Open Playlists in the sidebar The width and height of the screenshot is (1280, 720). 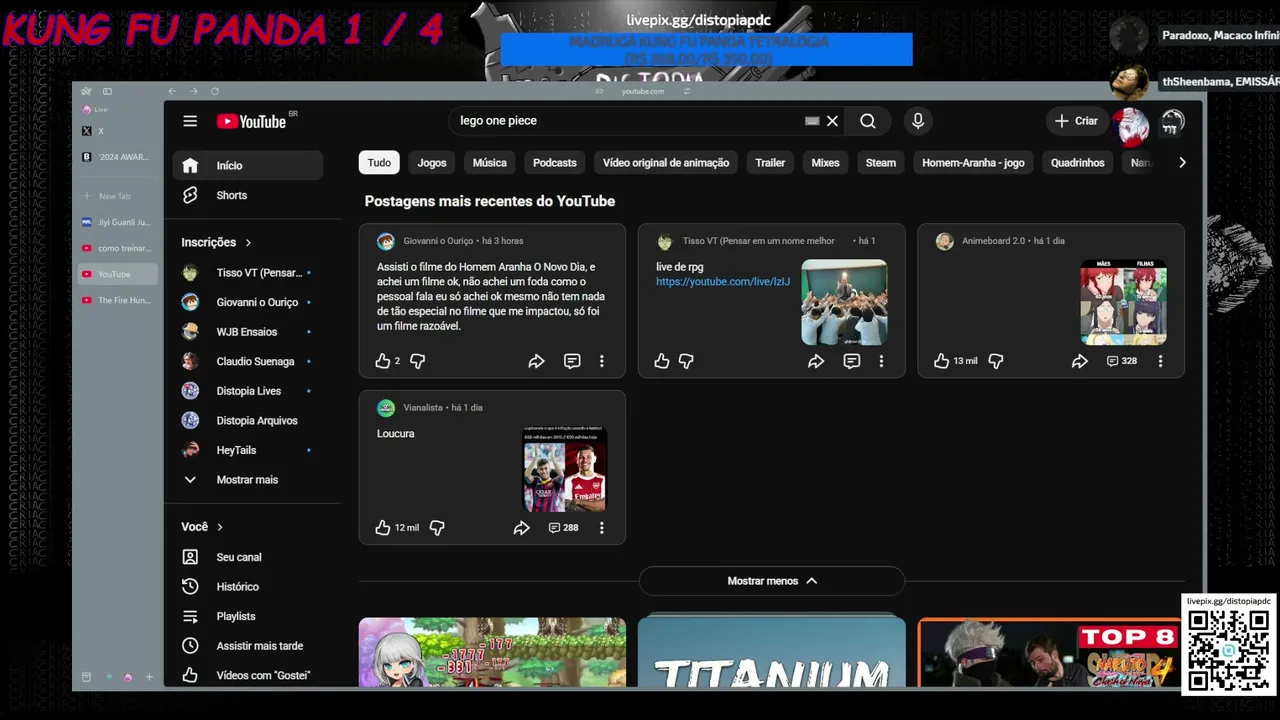click(248, 616)
